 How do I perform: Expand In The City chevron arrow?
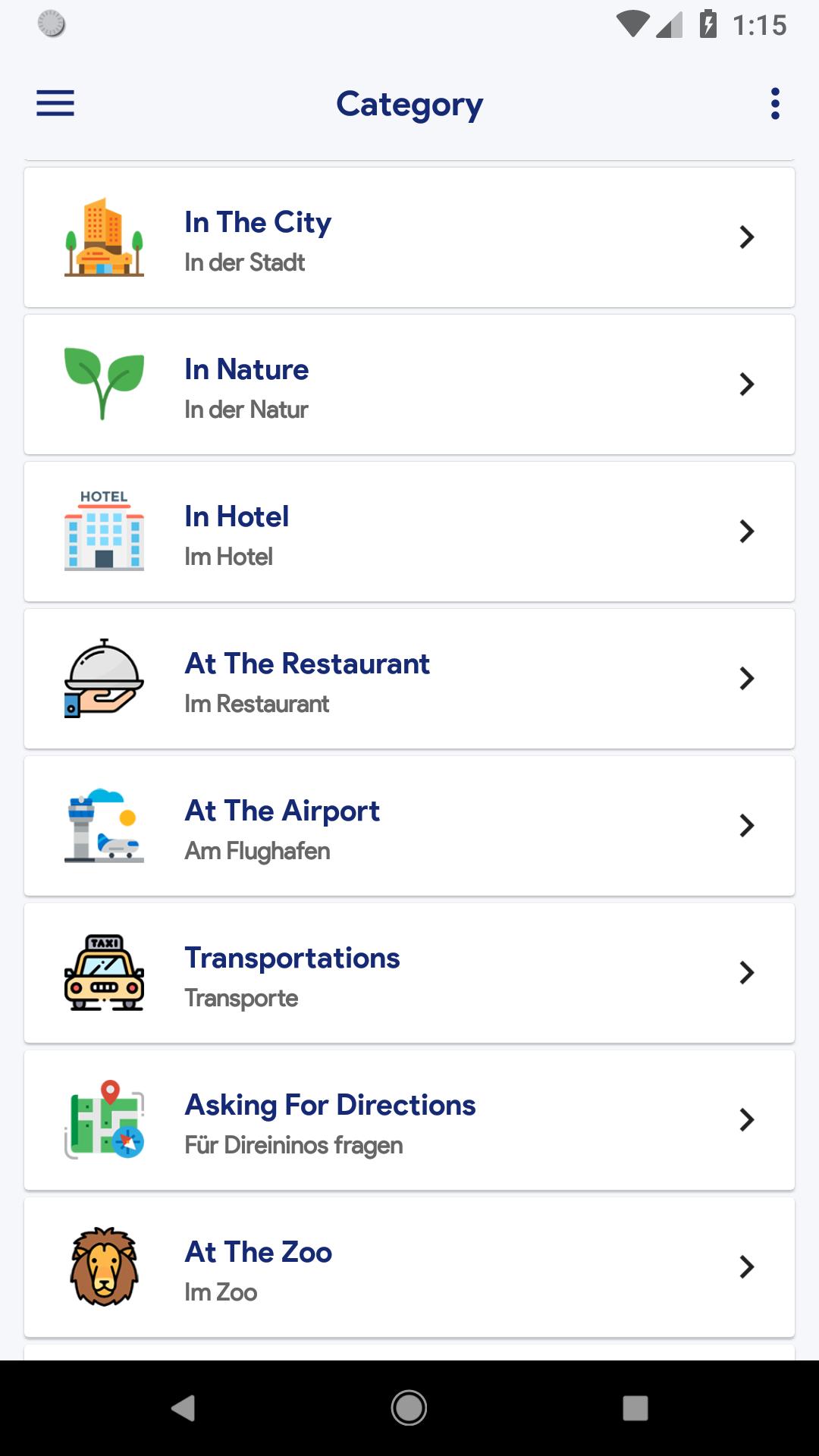[747, 237]
